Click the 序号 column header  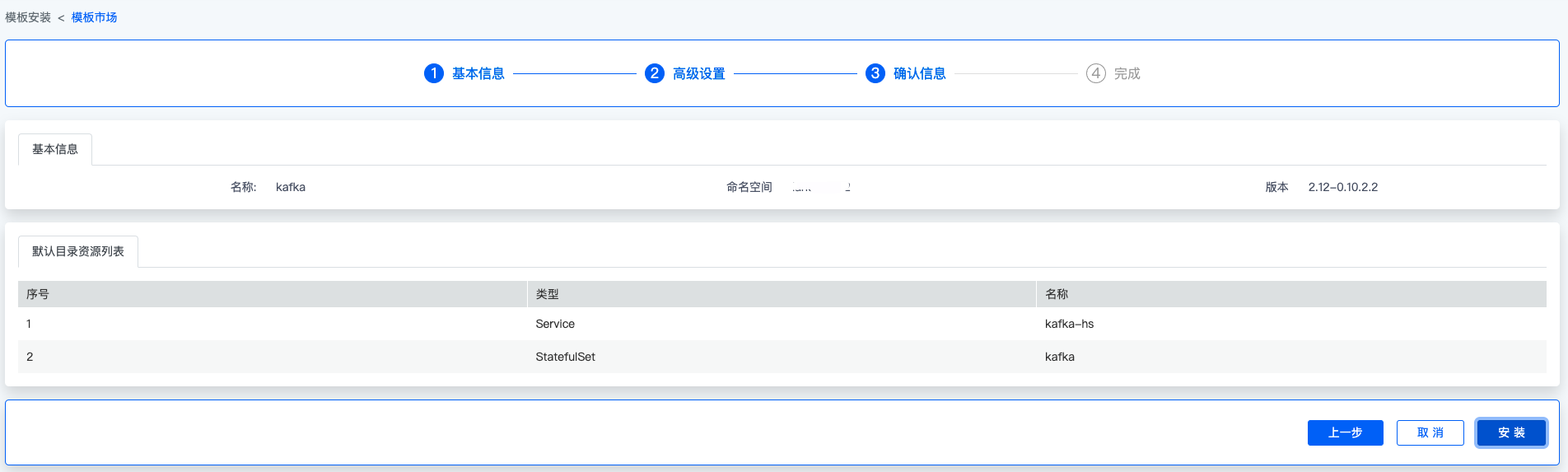pyautogui.click(x=38, y=294)
